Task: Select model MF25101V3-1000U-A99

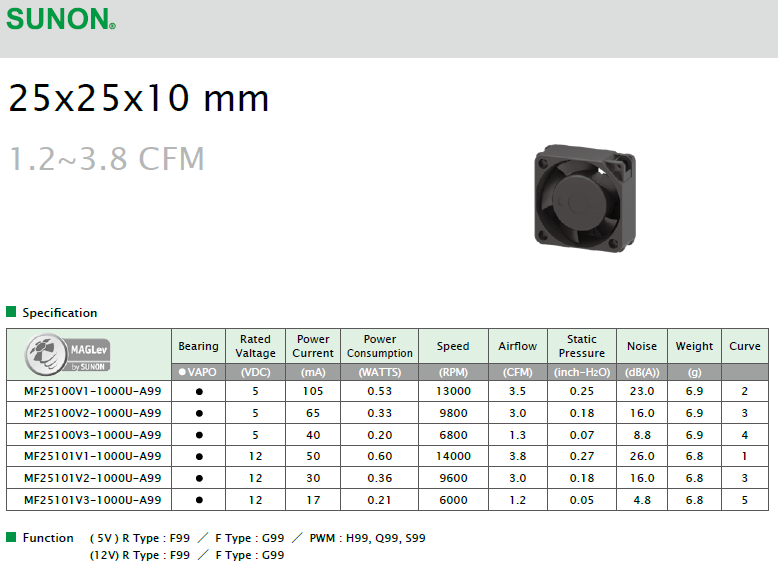Action: click(92, 500)
